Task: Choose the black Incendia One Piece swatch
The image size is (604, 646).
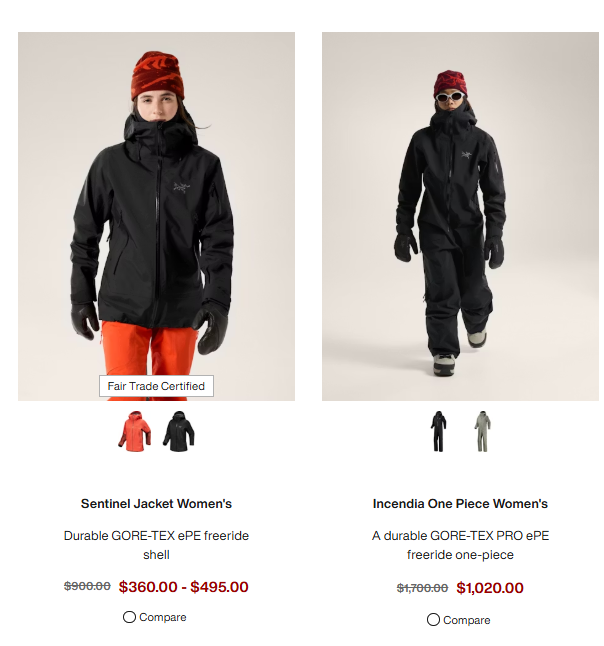Action: [x=438, y=431]
